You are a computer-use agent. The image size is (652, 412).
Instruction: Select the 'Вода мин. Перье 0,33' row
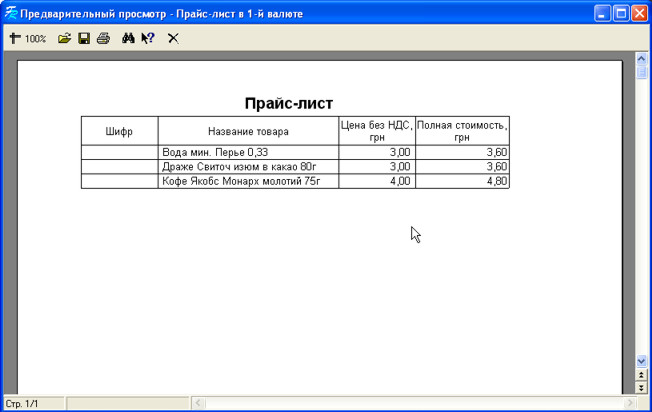(209, 152)
